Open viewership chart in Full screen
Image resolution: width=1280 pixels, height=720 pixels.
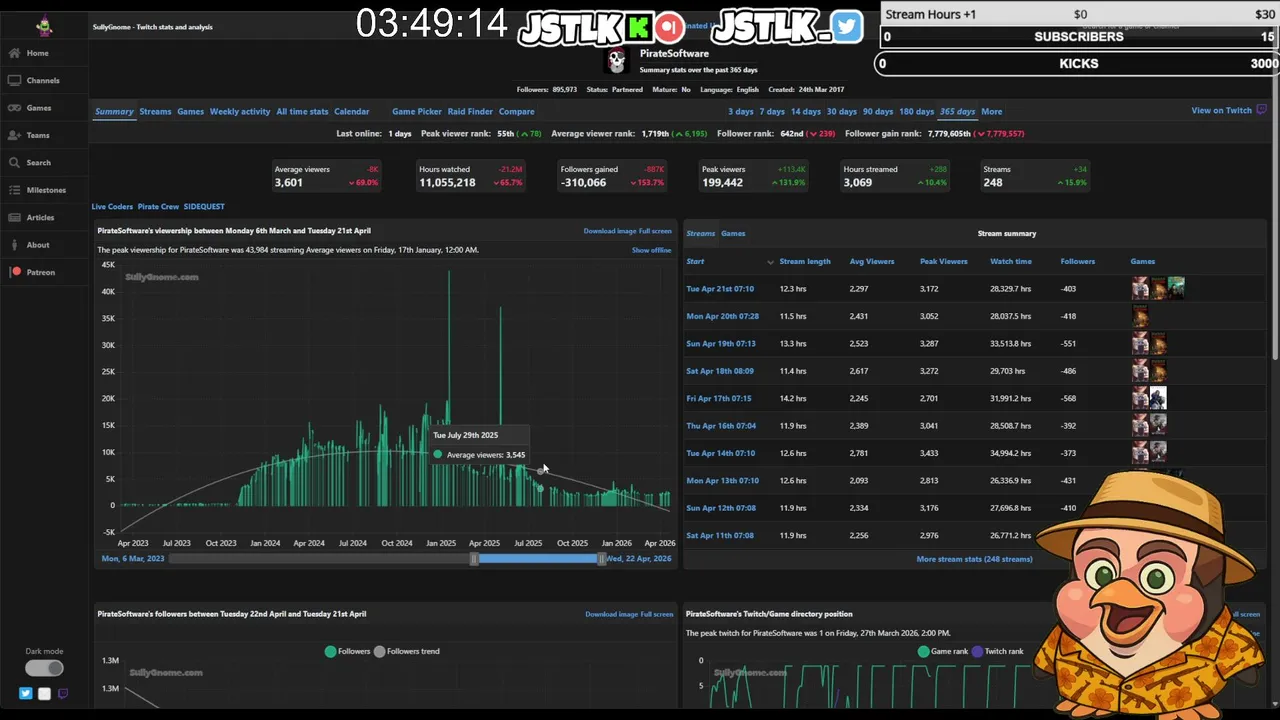tap(656, 231)
